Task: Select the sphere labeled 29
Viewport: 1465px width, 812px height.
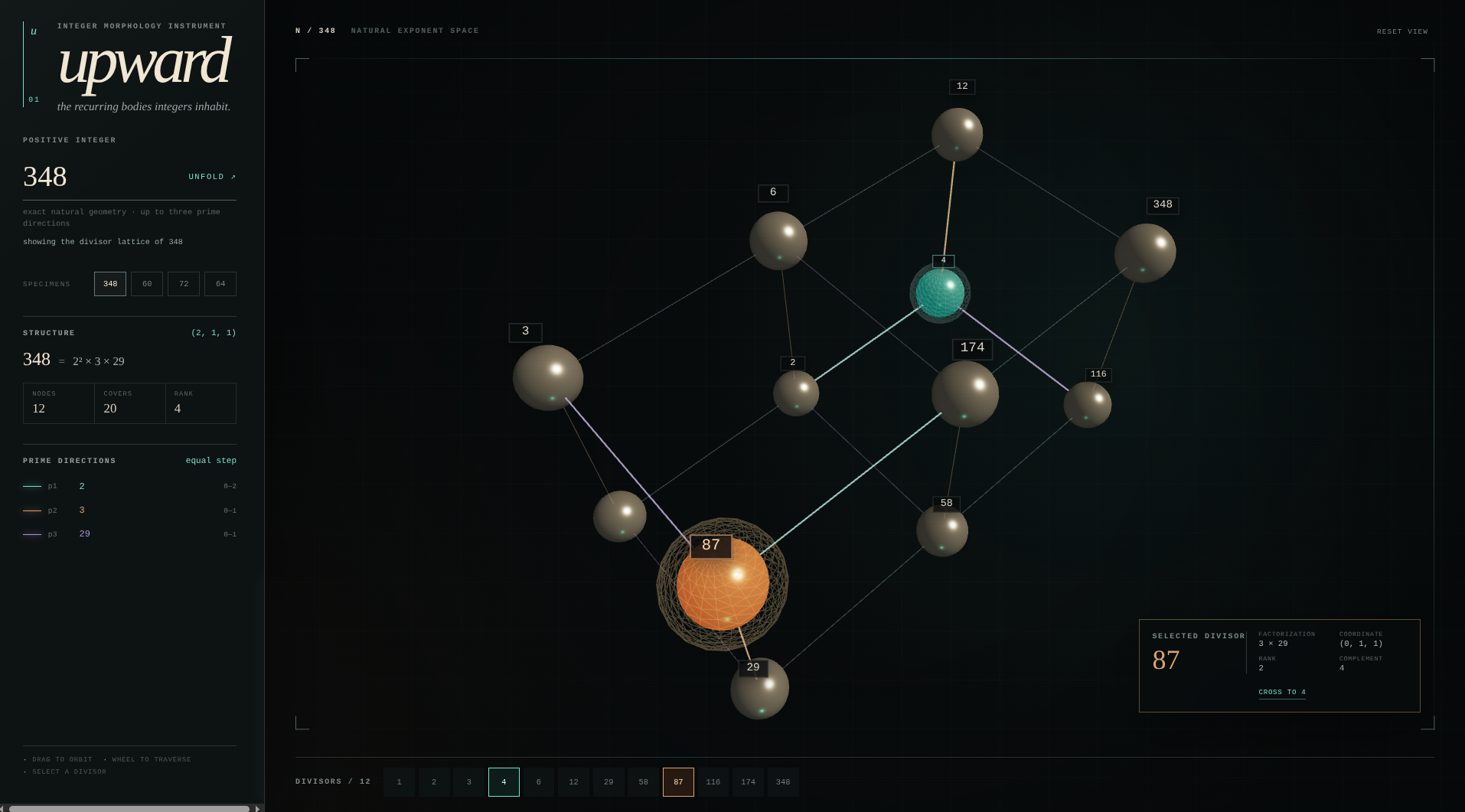Action: [760, 688]
